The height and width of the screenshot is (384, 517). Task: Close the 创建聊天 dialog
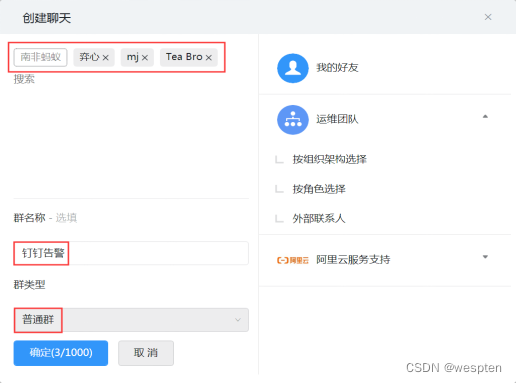point(488,17)
